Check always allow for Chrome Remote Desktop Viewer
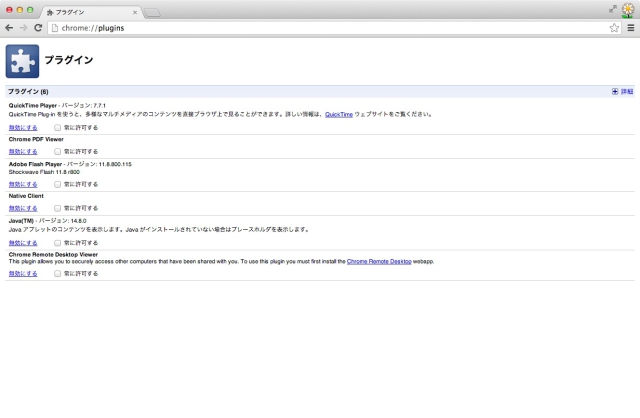Screen dimensions: 640x418 point(58,273)
